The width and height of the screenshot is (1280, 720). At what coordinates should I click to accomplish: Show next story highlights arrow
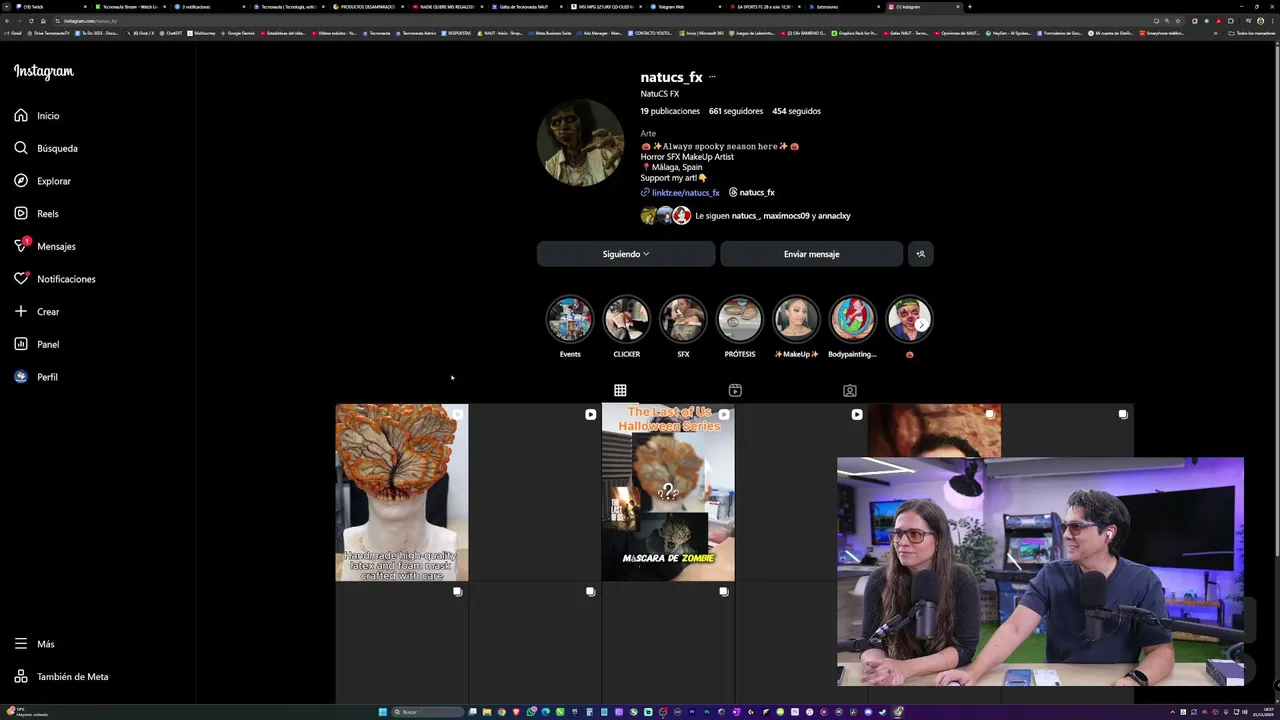[x=921, y=324]
